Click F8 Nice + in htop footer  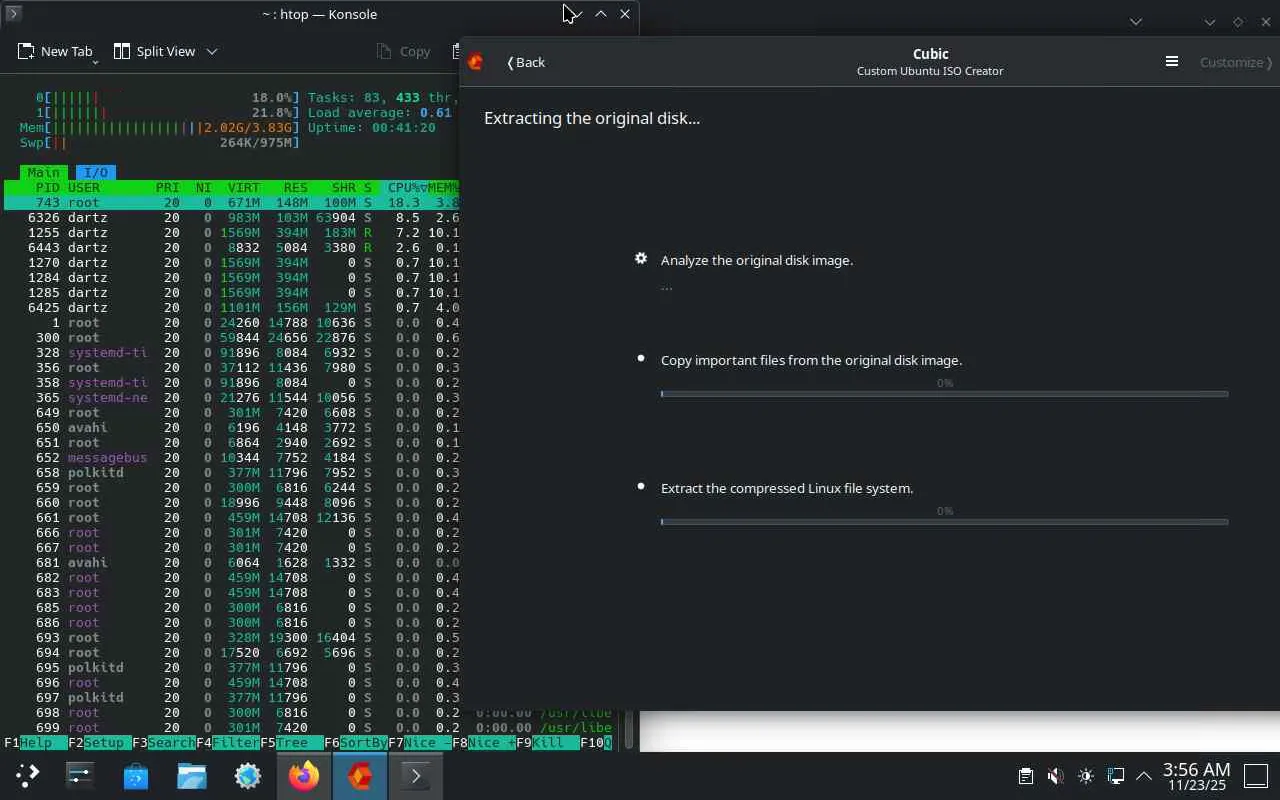(483, 743)
